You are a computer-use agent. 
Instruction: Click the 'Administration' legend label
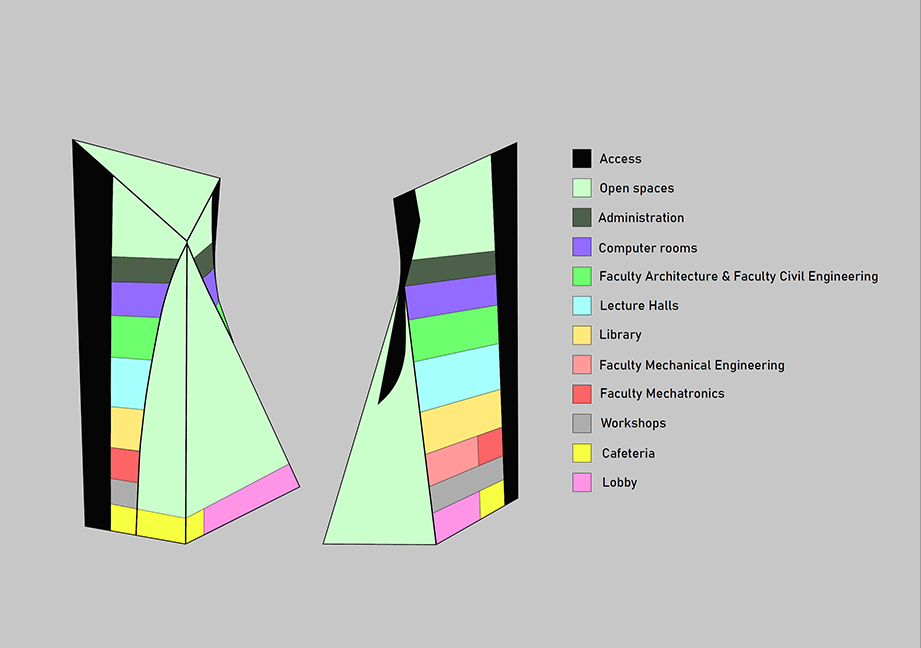[641, 218]
